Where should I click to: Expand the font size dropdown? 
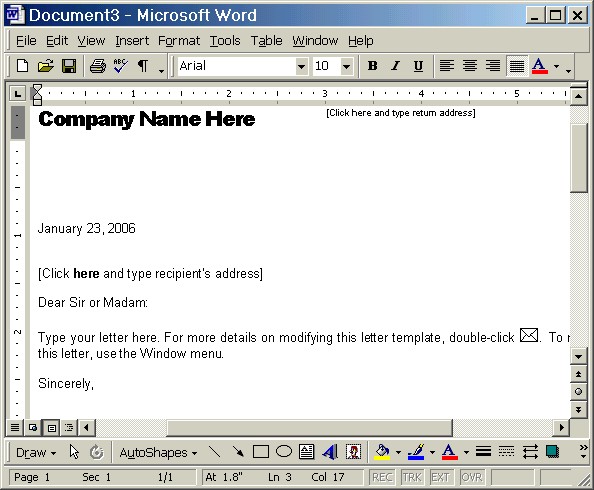pos(346,67)
